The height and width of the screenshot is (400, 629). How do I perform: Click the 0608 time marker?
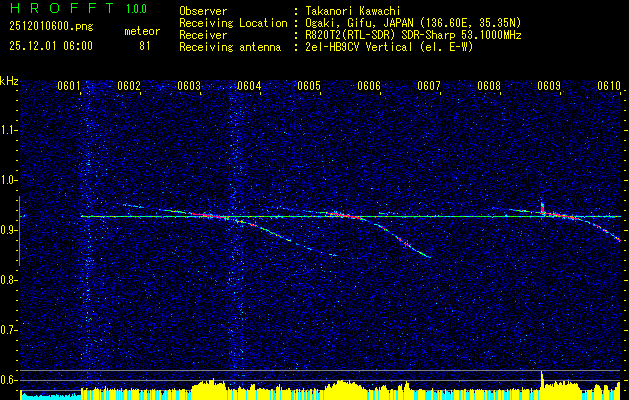(489, 86)
